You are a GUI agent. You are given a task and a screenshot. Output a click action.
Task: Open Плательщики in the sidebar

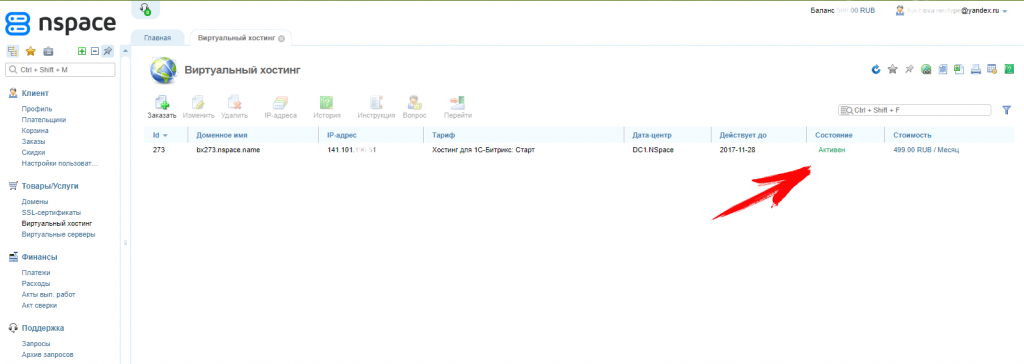point(43,120)
